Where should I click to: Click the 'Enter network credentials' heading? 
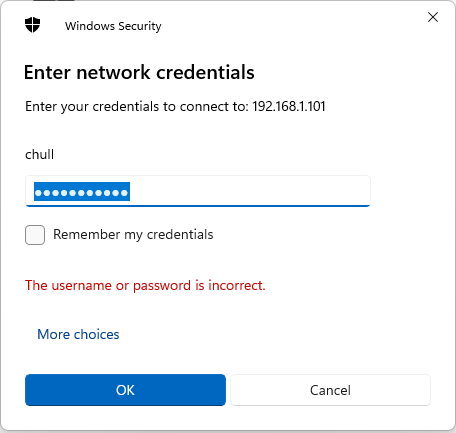[139, 72]
